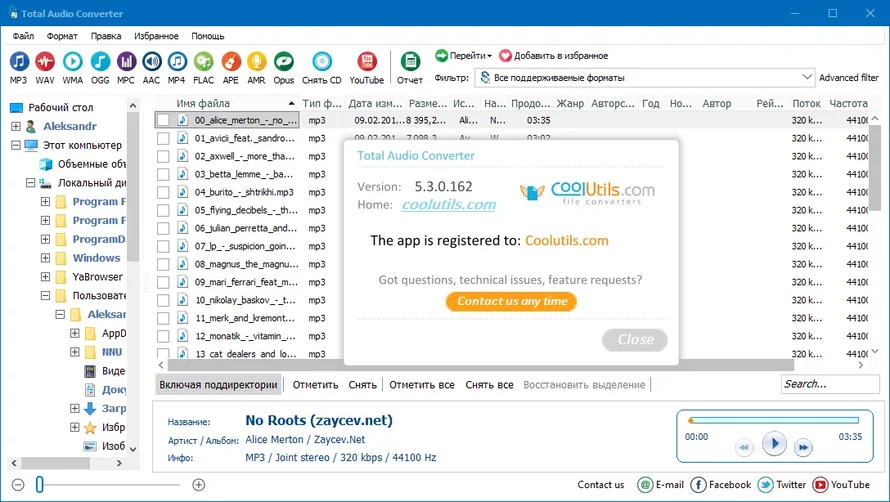This screenshot has height=502, width=890.
Task: Expand the NNU folder node
Action: click(x=75, y=352)
